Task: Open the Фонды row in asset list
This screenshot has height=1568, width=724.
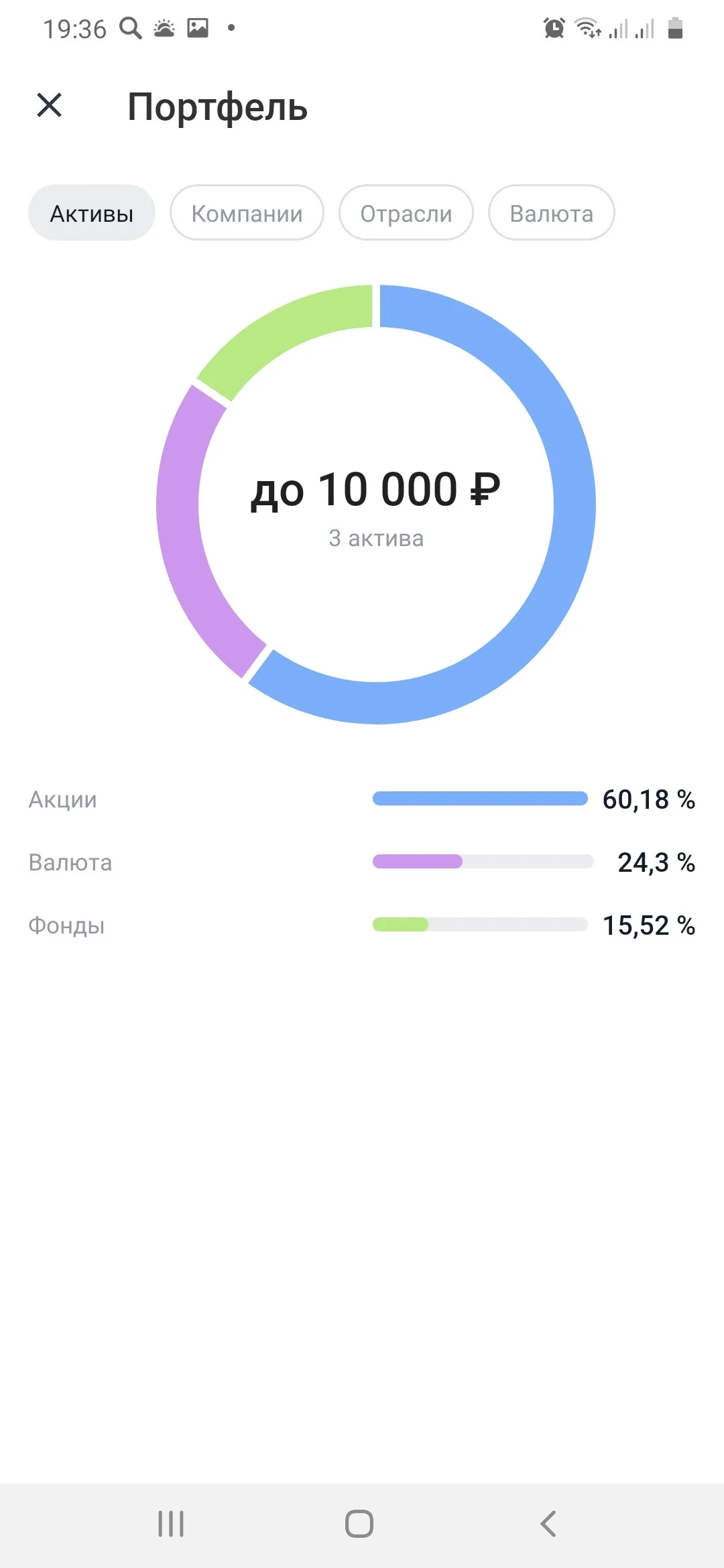Action: click(x=362, y=925)
